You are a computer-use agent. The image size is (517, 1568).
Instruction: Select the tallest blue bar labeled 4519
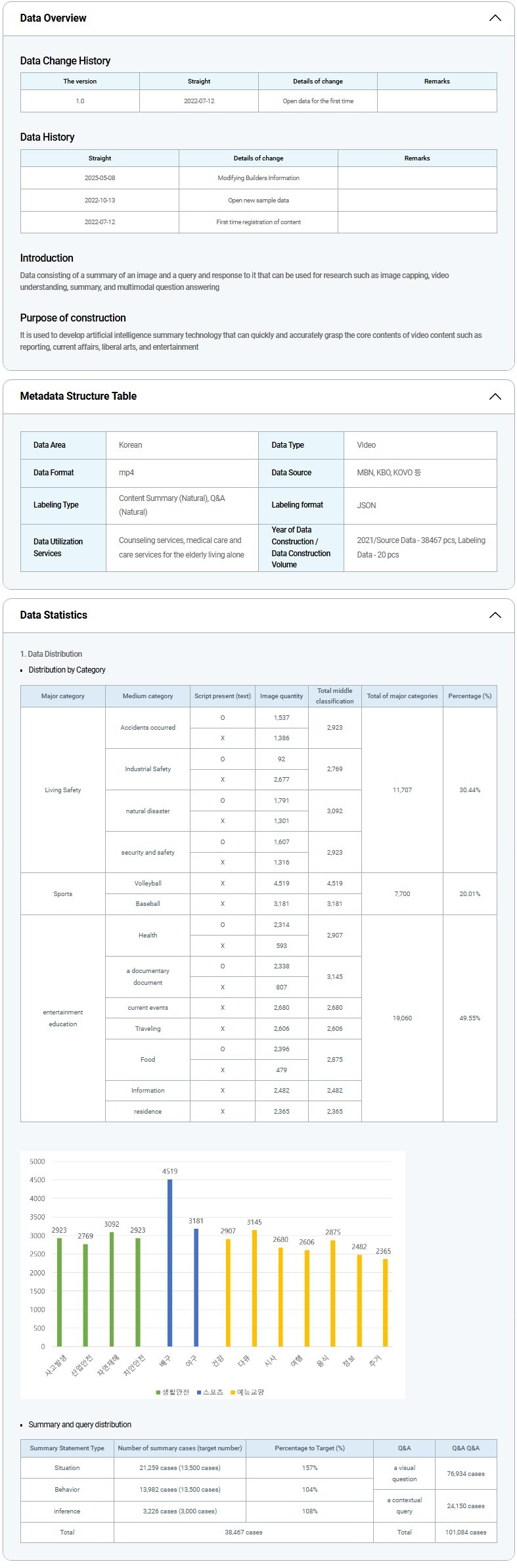click(x=169, y=1262)
